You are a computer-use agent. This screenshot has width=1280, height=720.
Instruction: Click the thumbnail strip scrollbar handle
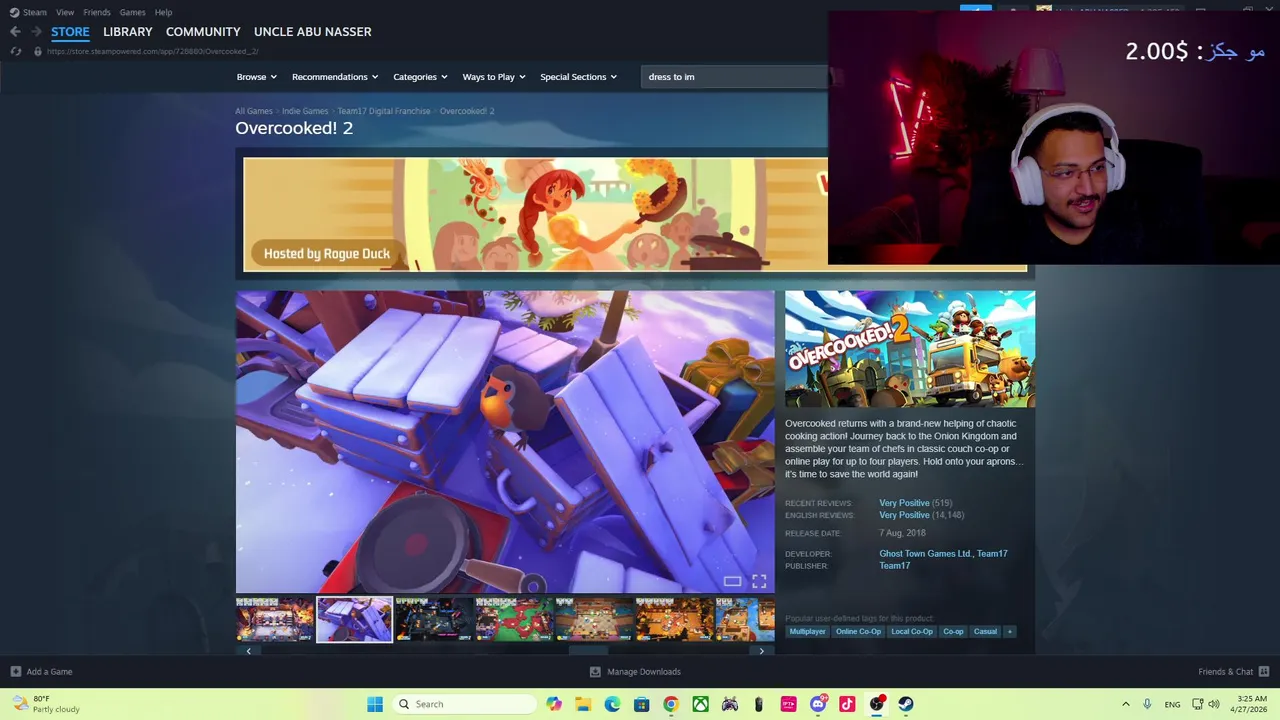[x=589, y=651]
